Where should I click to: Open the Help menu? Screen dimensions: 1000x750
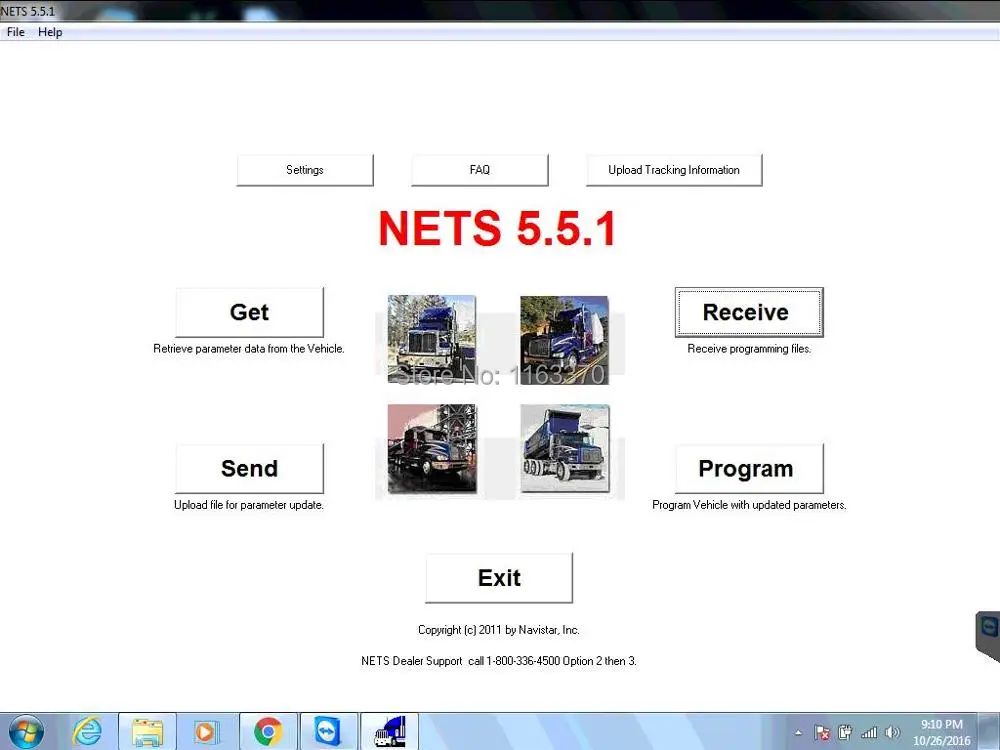point(50,32)
